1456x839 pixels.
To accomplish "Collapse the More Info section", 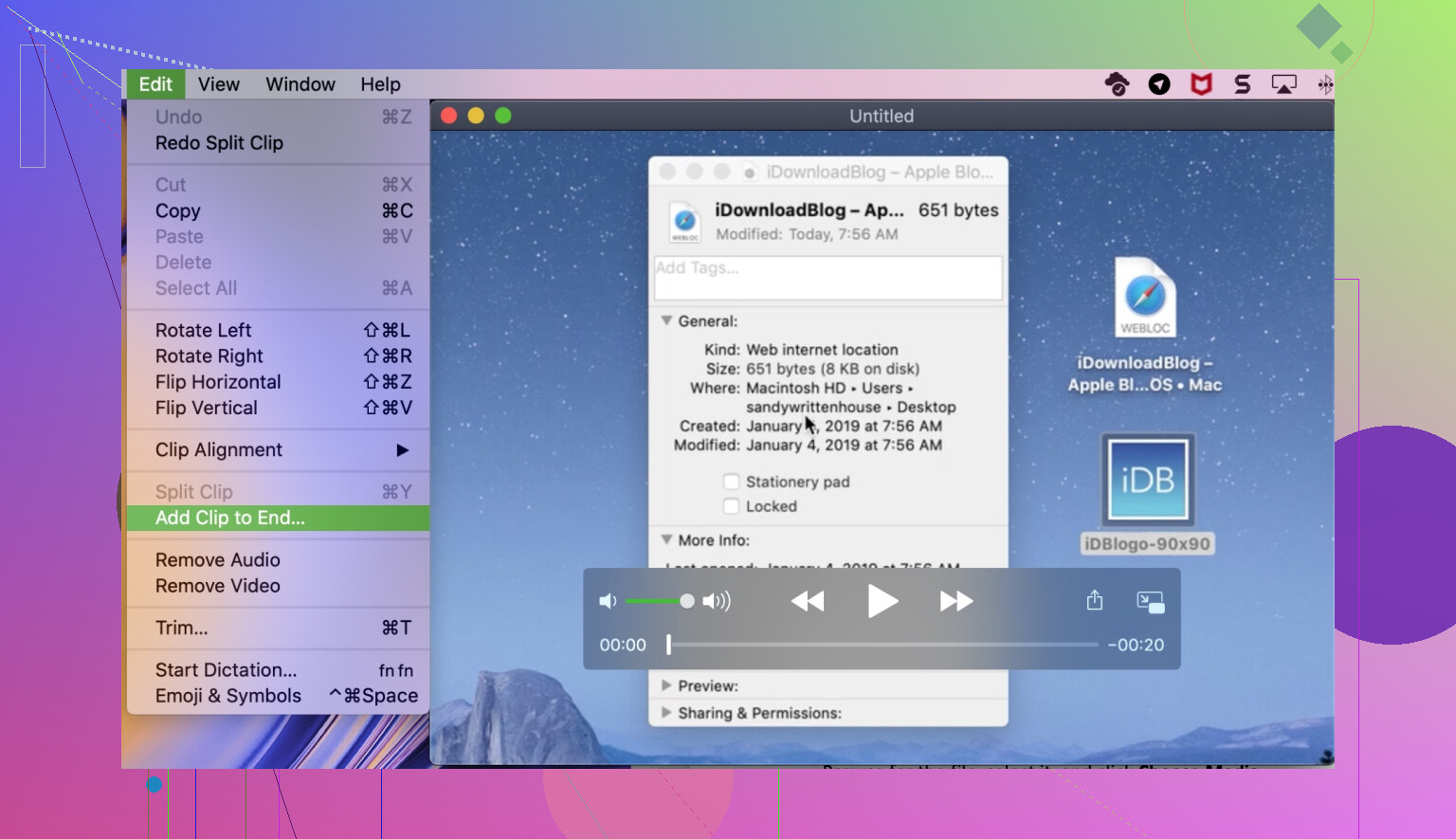I will [x=666, y=540].
